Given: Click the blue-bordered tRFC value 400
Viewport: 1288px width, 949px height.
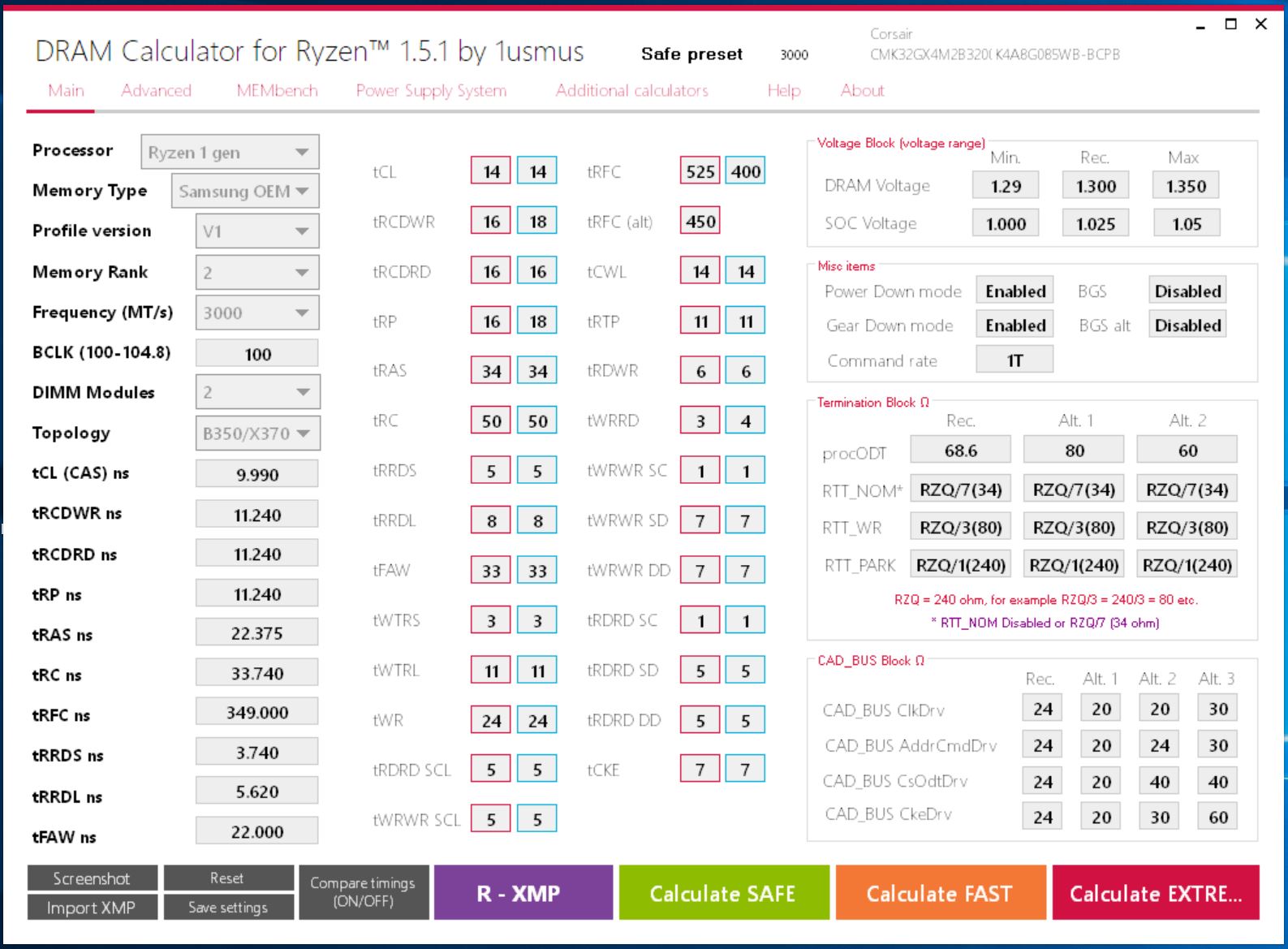Looking at the screenshot, I should [x=745, y=171].
